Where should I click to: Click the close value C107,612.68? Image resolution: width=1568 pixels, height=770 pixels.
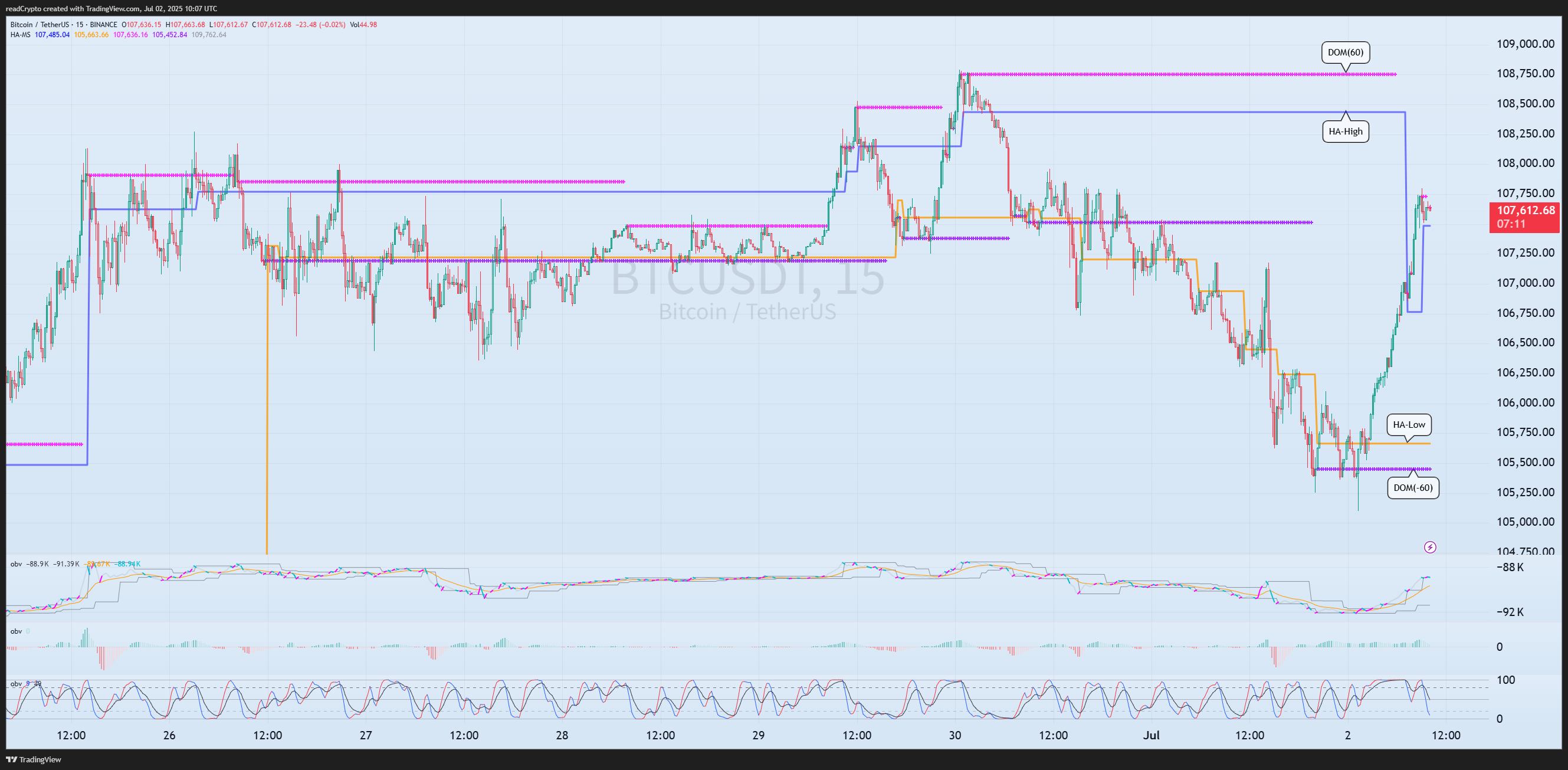[271, 25]
